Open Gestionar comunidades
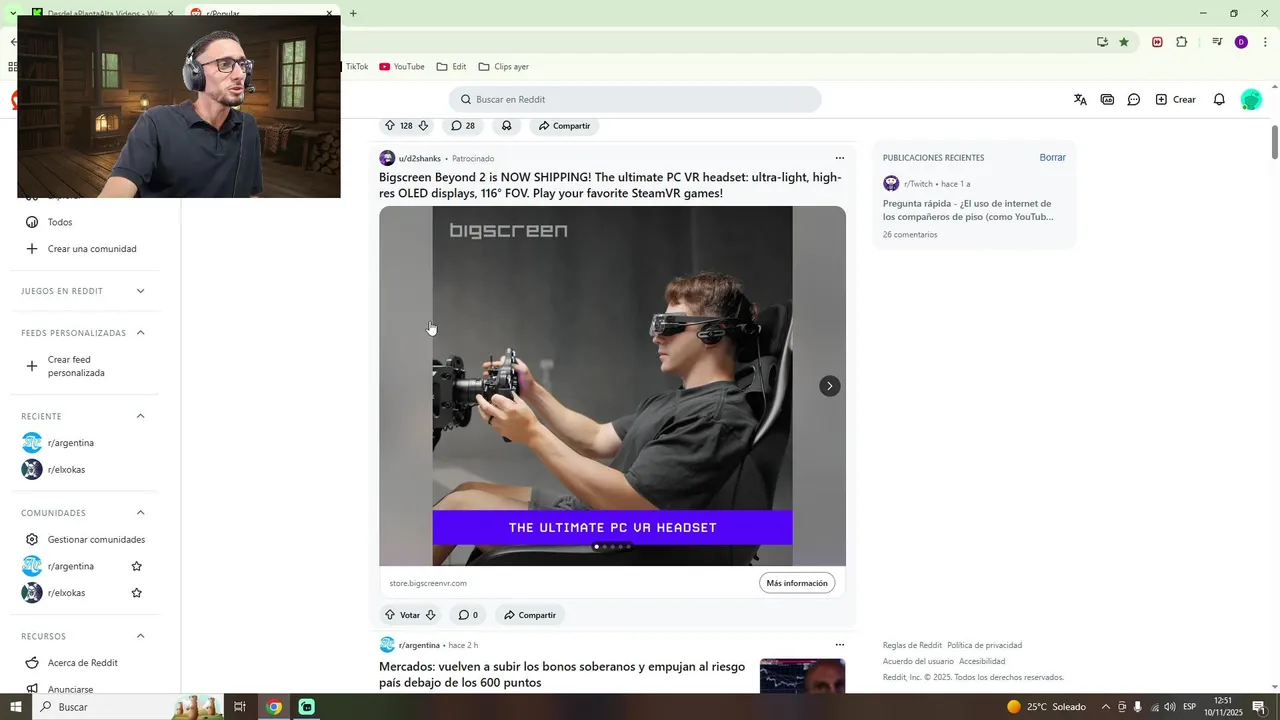This screenshot has height=720, width=1280. [x=96, y=540]
